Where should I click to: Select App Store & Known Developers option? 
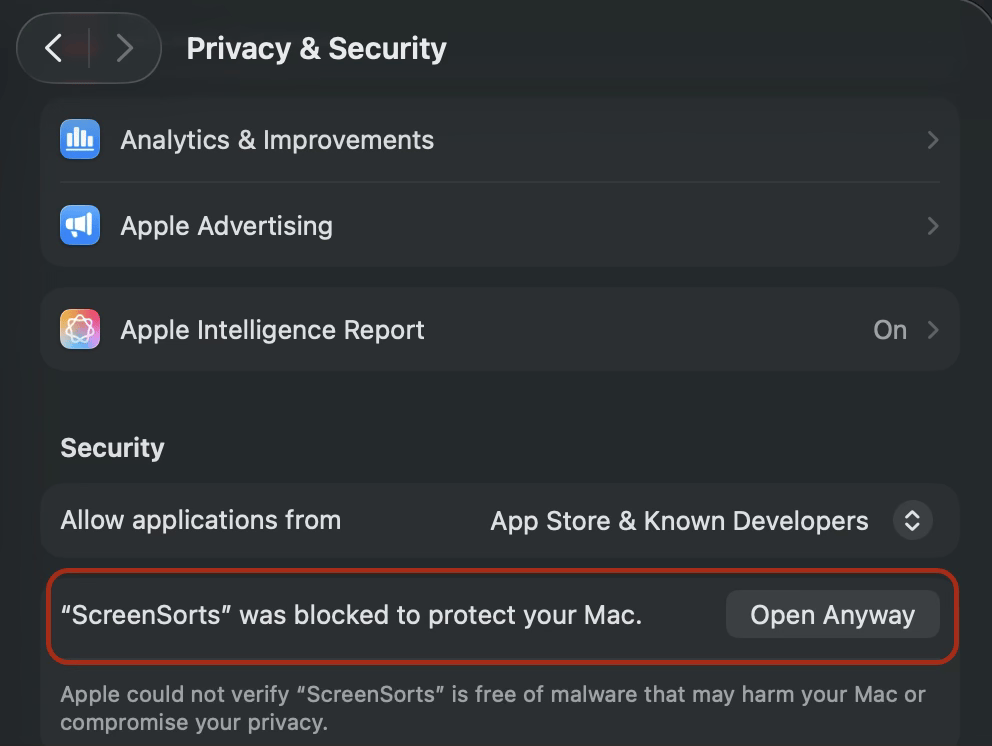point(679,520)
